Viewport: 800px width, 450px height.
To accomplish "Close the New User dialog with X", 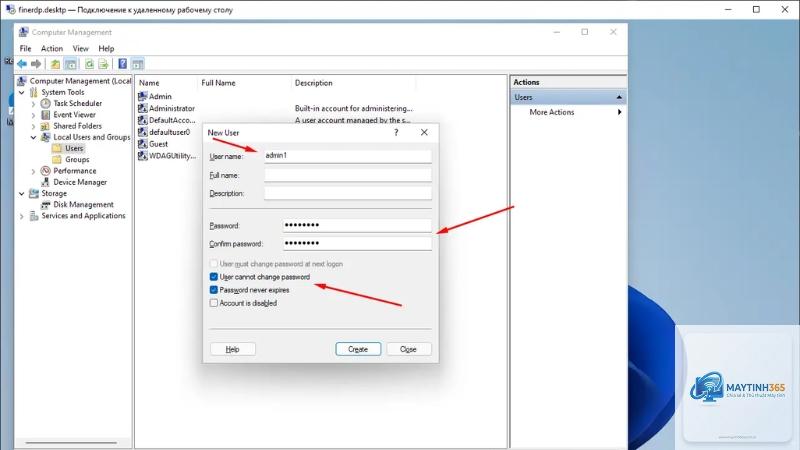I will [424, 132].
